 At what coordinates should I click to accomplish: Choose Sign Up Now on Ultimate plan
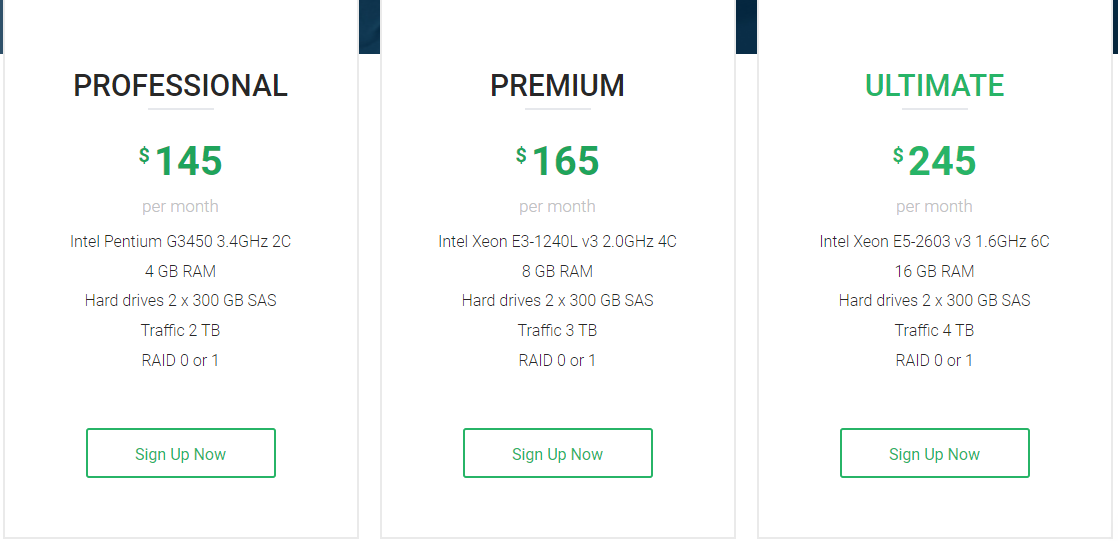pyautogui.click(x=934, y=454)
